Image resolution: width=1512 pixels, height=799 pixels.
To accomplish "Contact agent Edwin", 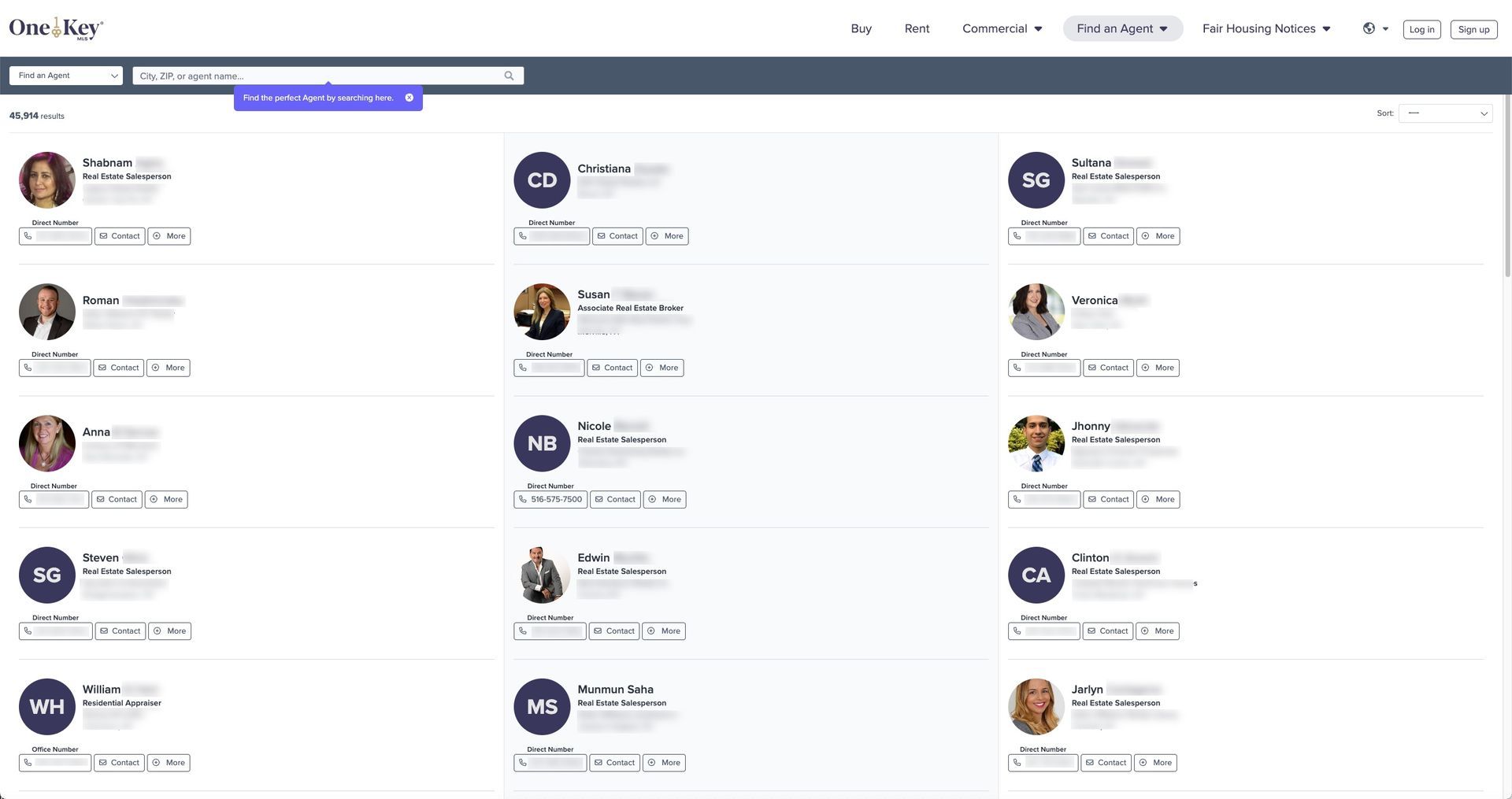I will [614, 631].
